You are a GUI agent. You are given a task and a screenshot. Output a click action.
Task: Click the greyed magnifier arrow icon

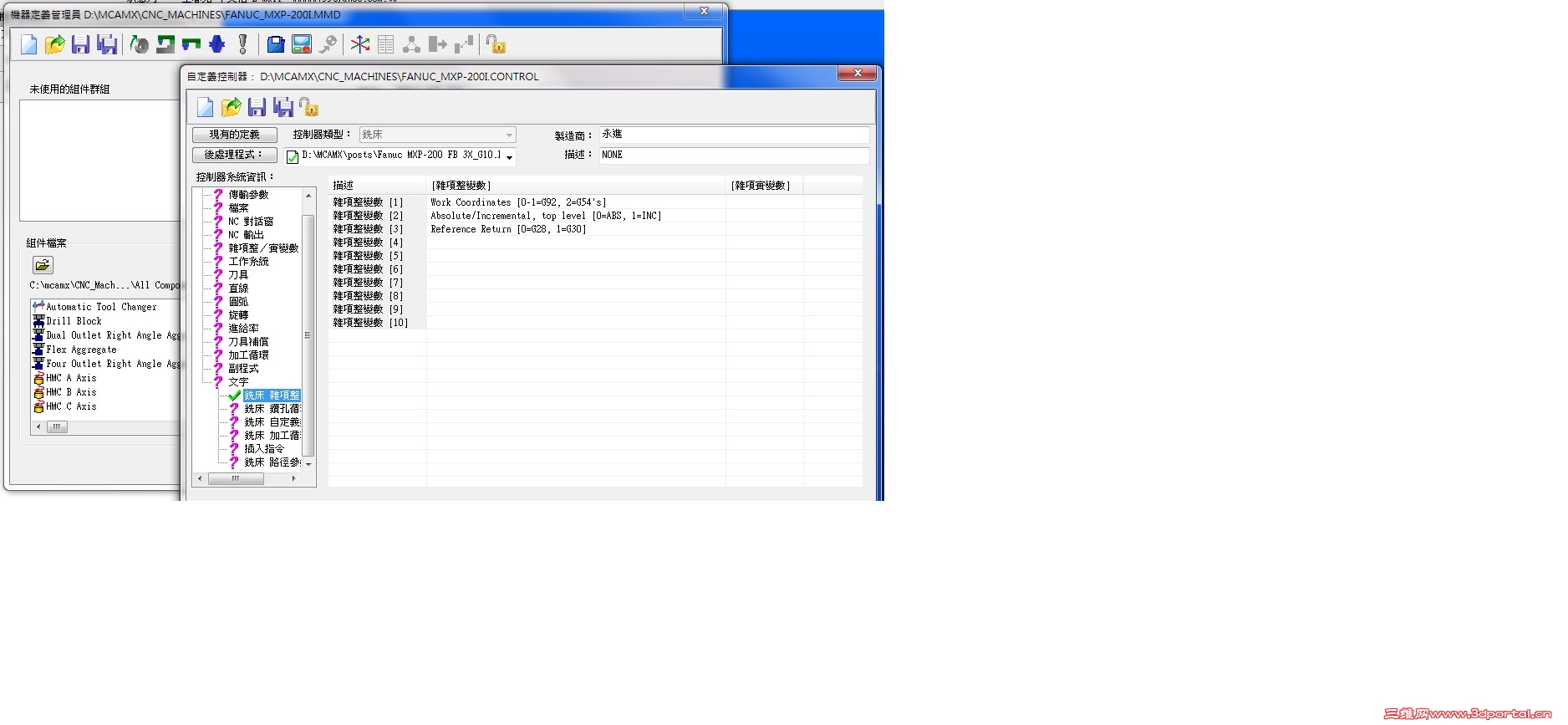(x=328, y=44)
